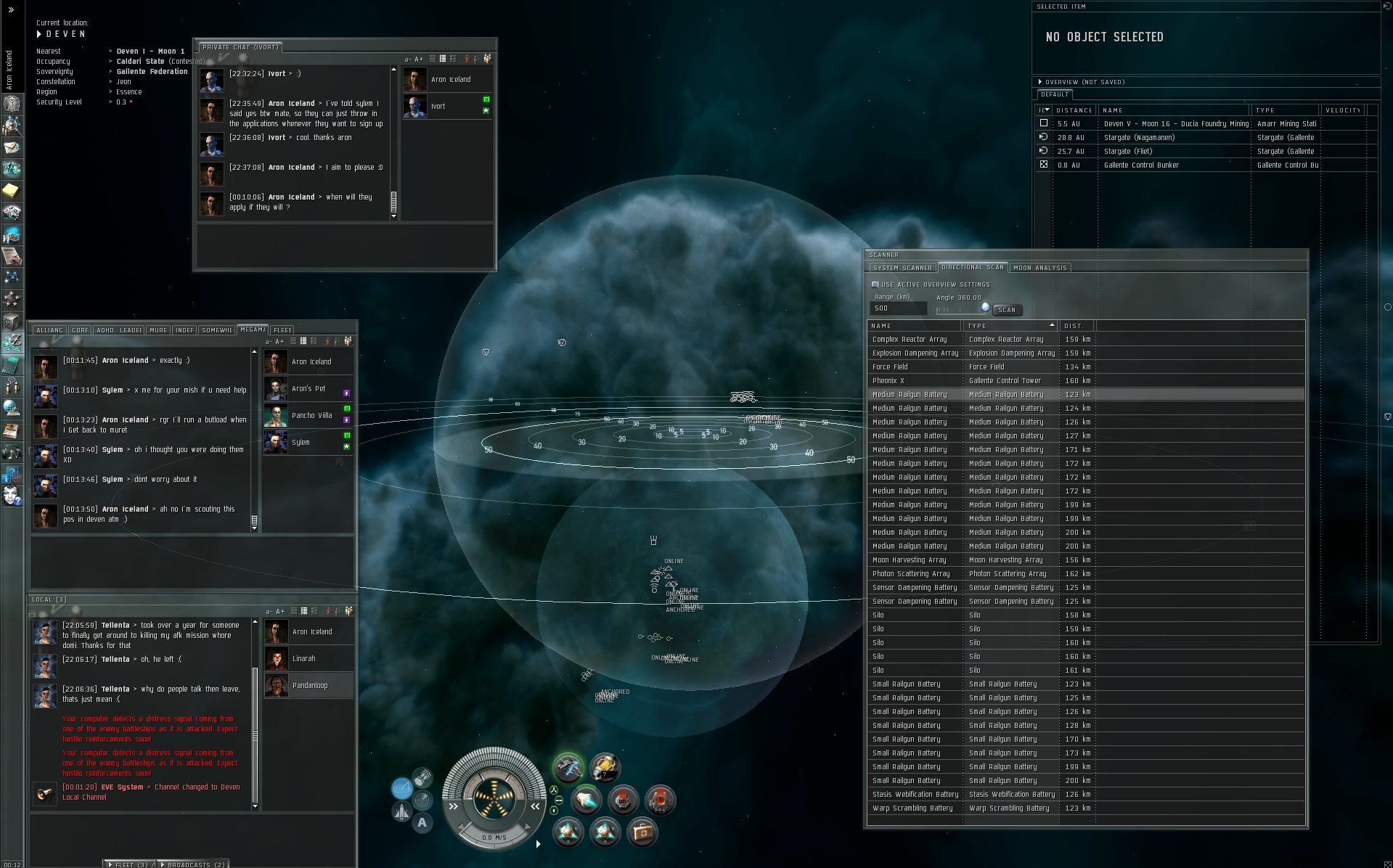Image resolution: width=1393 pixels, height=868 pixels.
Task: Select the Pheonix X scan result row
Action: (1086, 380)
